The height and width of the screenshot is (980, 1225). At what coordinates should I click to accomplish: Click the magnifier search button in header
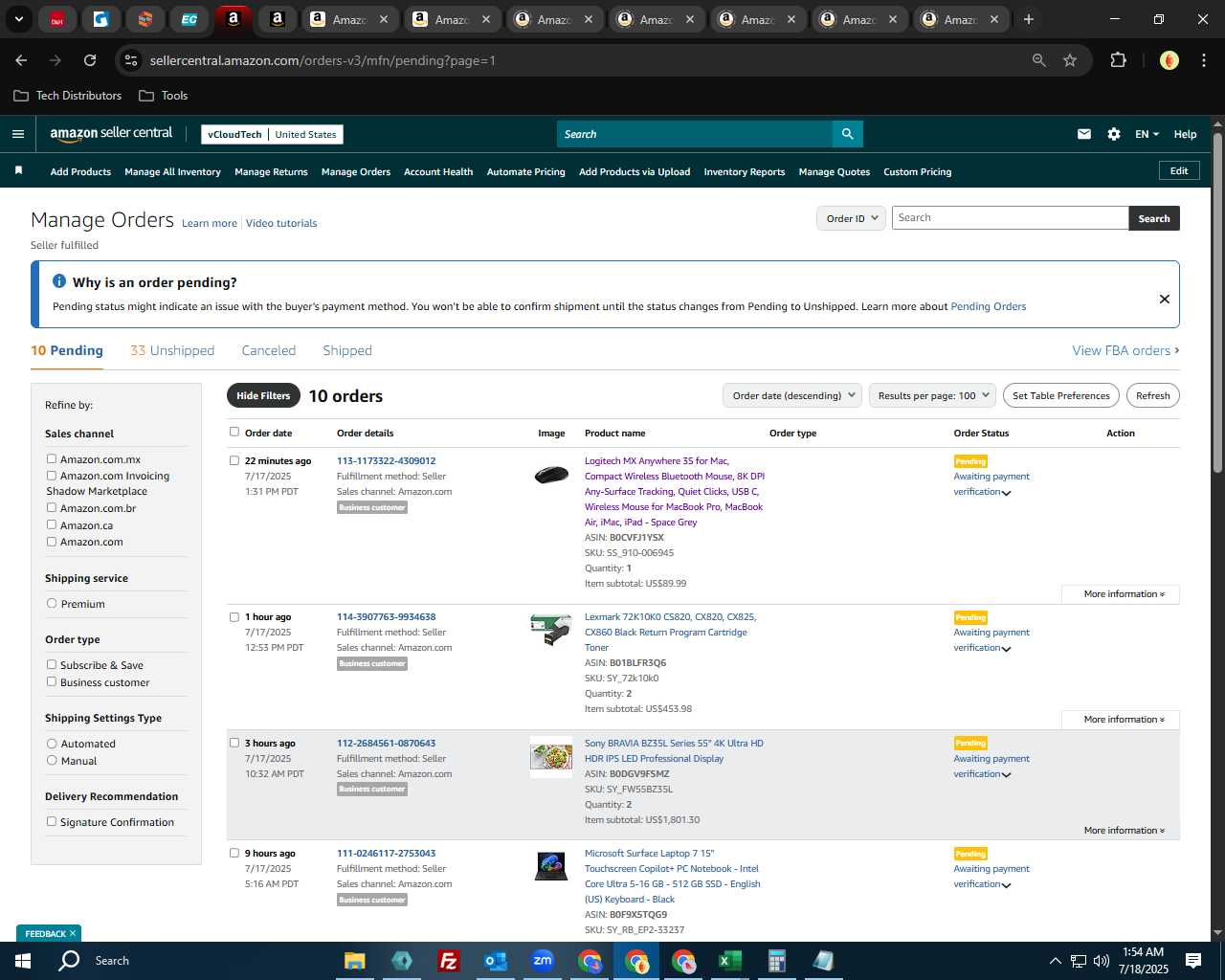[847, 134]
